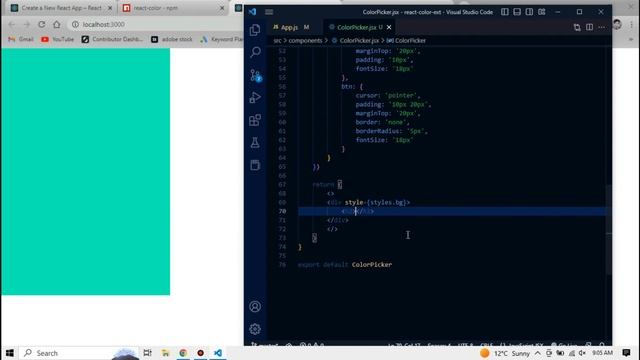Open the YouTube bookmark
The height and width of the screenshot is (360, 640).
(58, 39)
